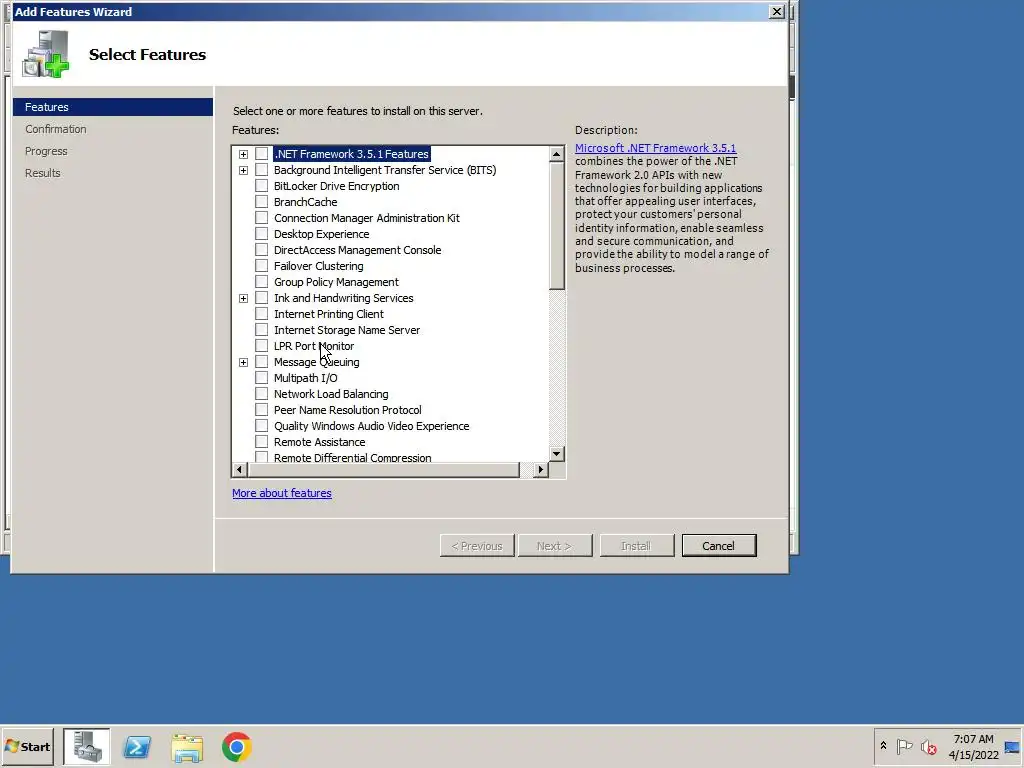Screen dimensions: 1024x768
Task: Expand Ink and Handwriting Services node
Action: coord(244,298)
